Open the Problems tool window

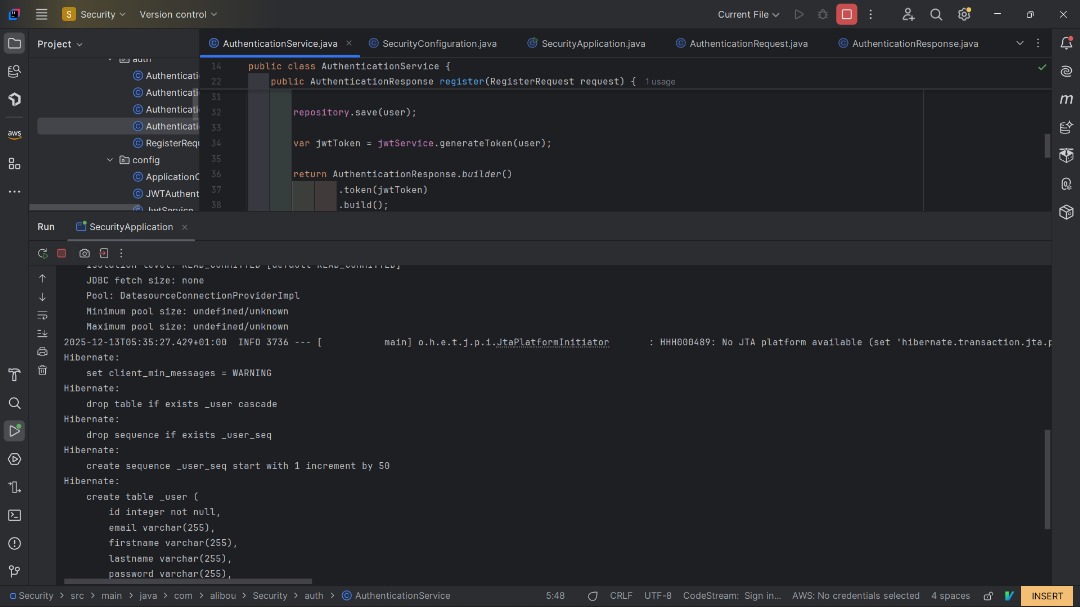[14, 544]
